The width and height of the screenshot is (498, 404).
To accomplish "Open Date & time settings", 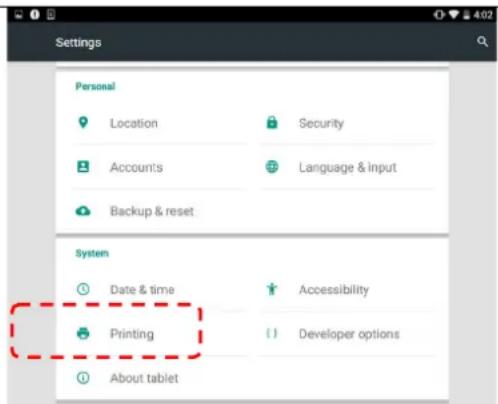I will pyautogui.click(x=159, y=289).
